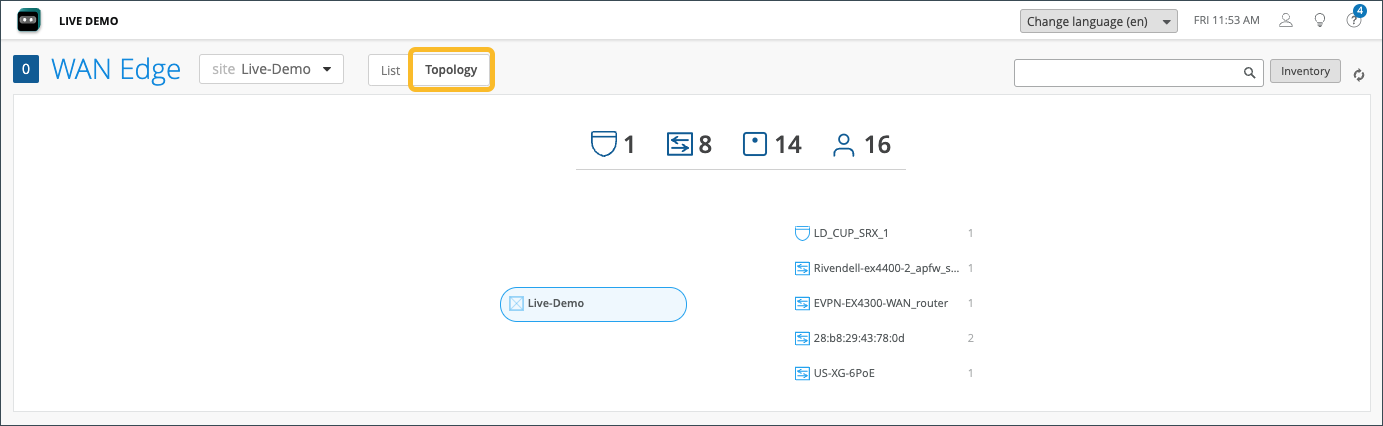Image resolution: width=1383 pixels, height=426 pixels.
Task: Click the WAN edge shield count icon
Action: 602,145
